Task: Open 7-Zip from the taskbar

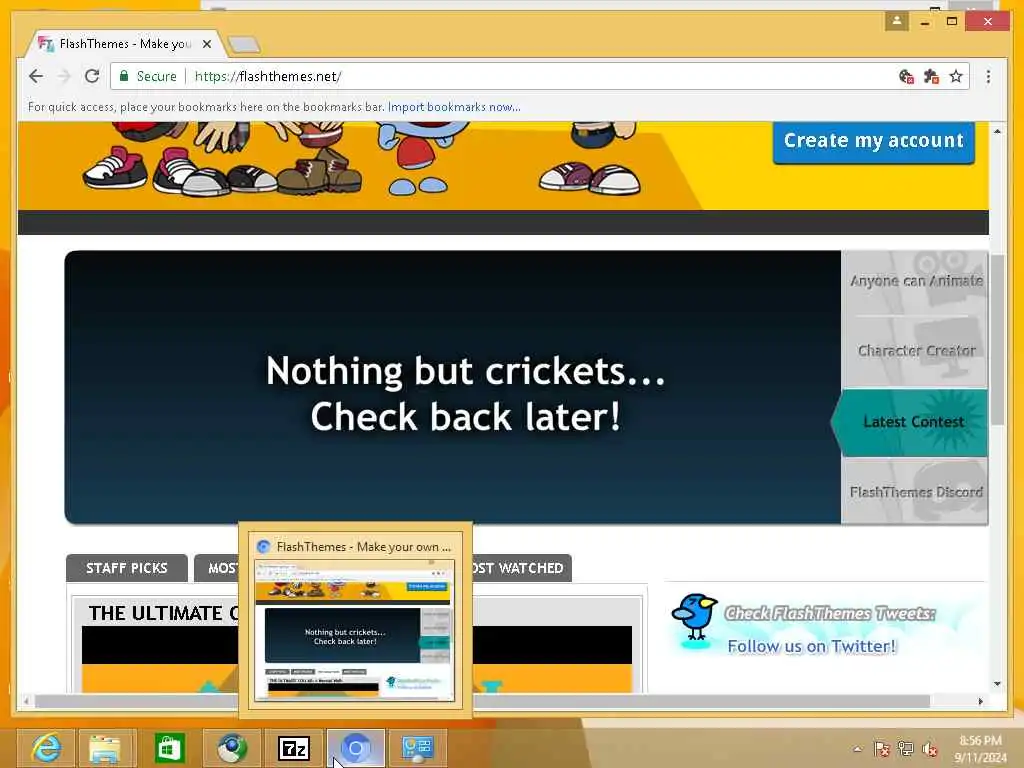Action: 293,748
